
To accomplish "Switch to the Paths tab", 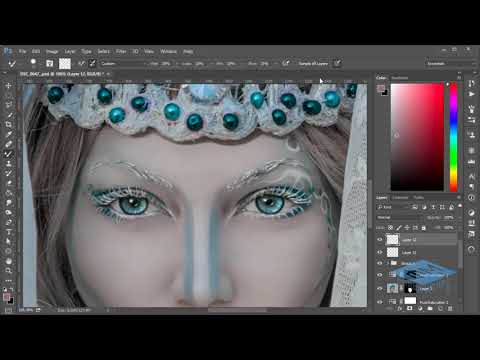I will pos(419,198).
